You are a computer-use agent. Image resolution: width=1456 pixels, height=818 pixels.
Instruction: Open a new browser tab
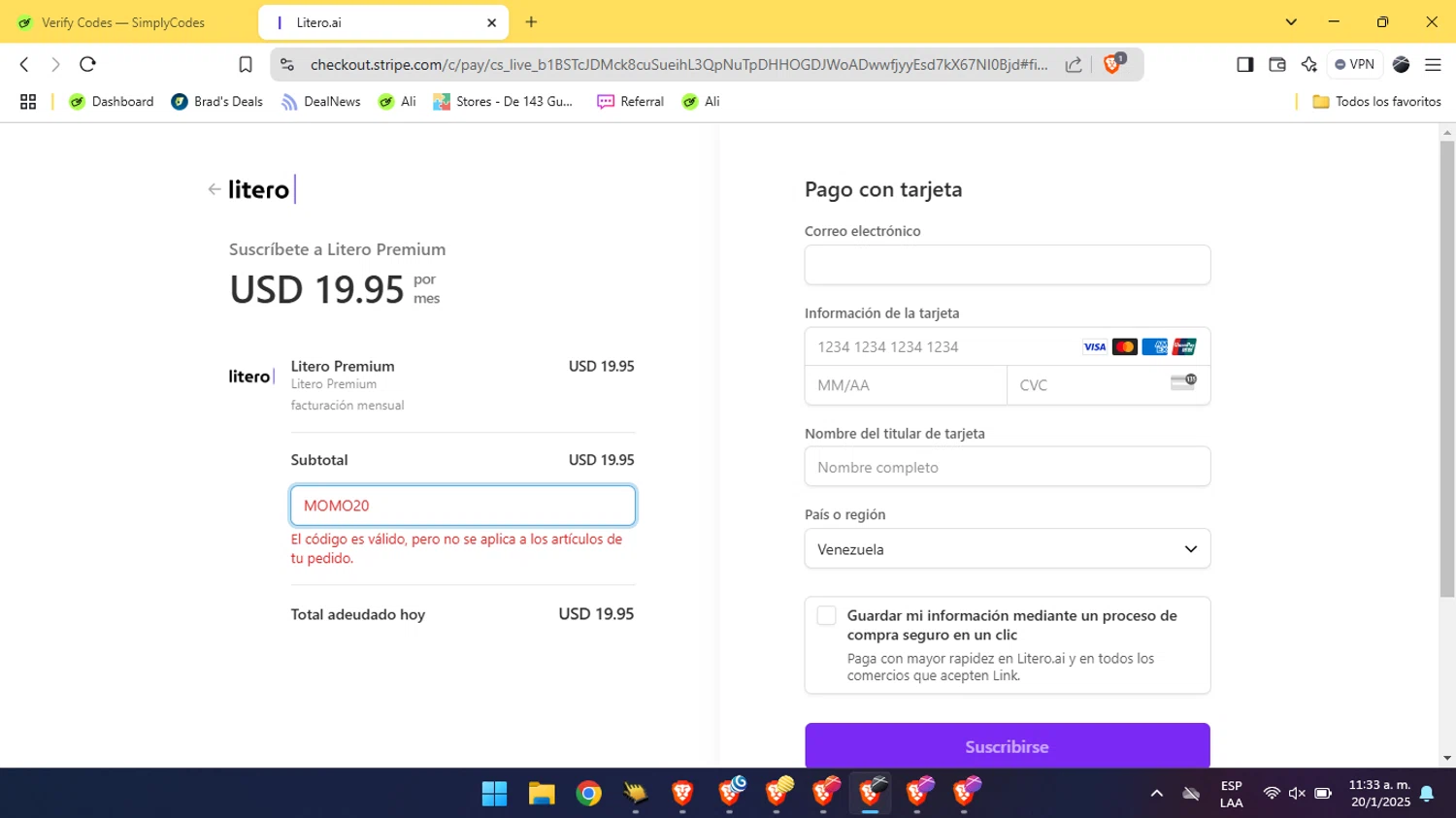(x=531, y=22)
